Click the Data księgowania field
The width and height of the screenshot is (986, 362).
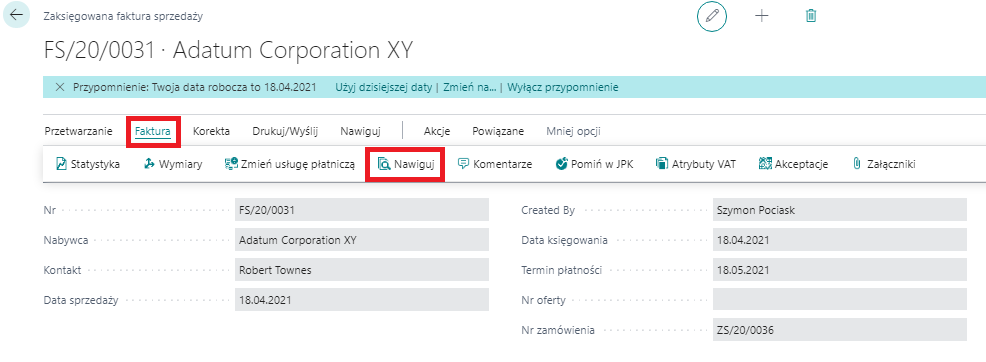pos(839,240)
